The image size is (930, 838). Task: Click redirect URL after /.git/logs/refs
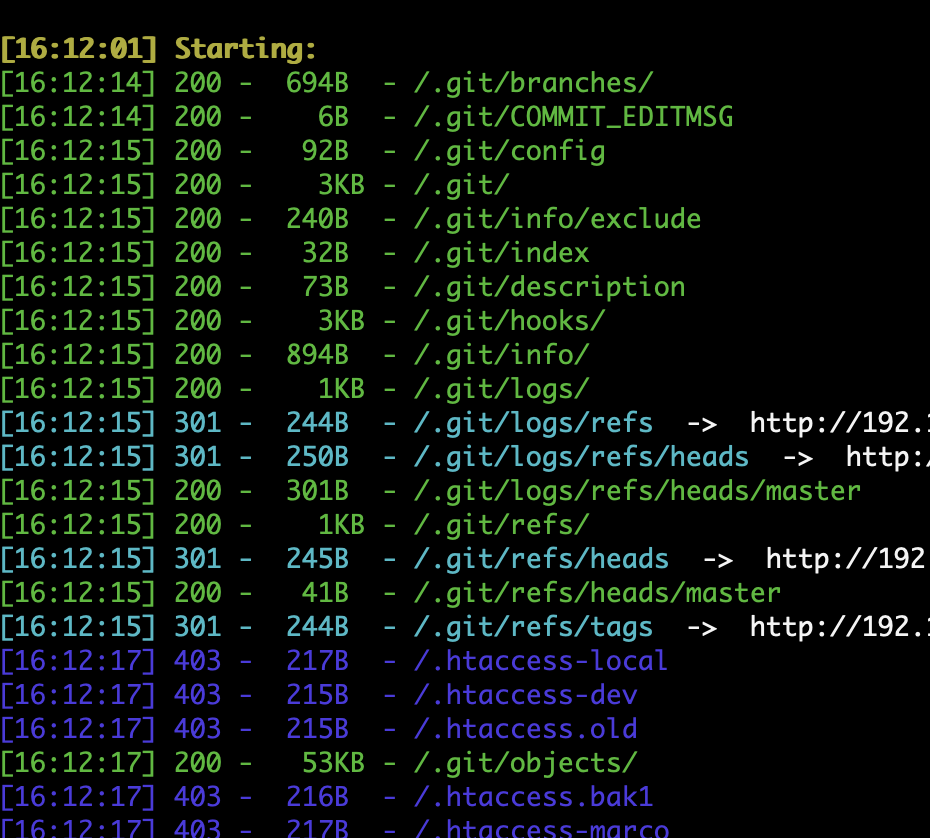[839, 423]
